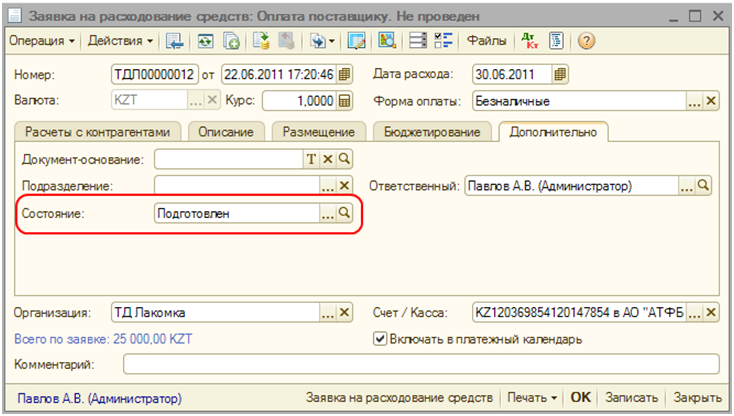
Task: Click the T type selector in Документ-основание
Action: [x=311, y=159]
